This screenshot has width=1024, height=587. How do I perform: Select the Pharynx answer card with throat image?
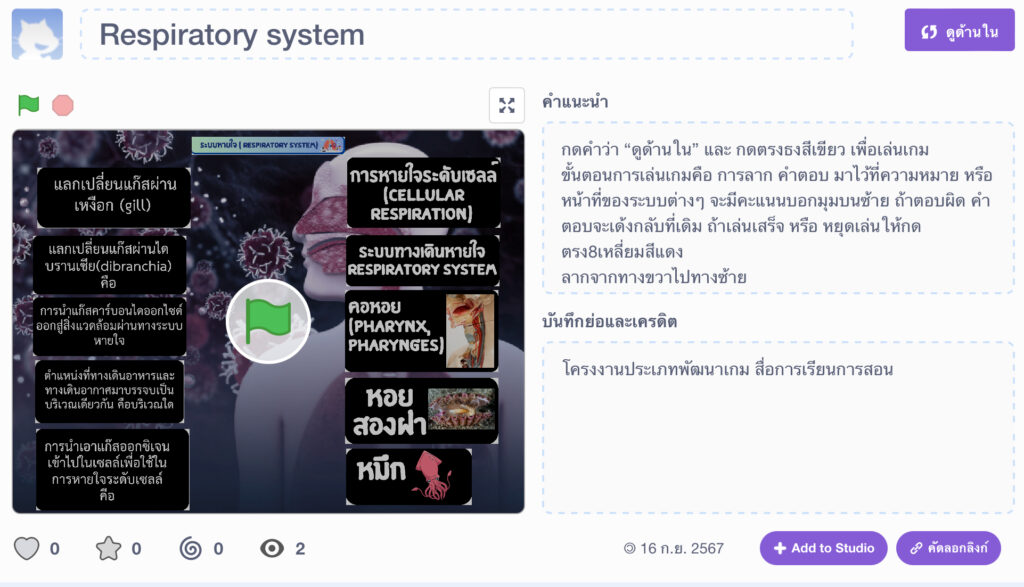(422, 330)
